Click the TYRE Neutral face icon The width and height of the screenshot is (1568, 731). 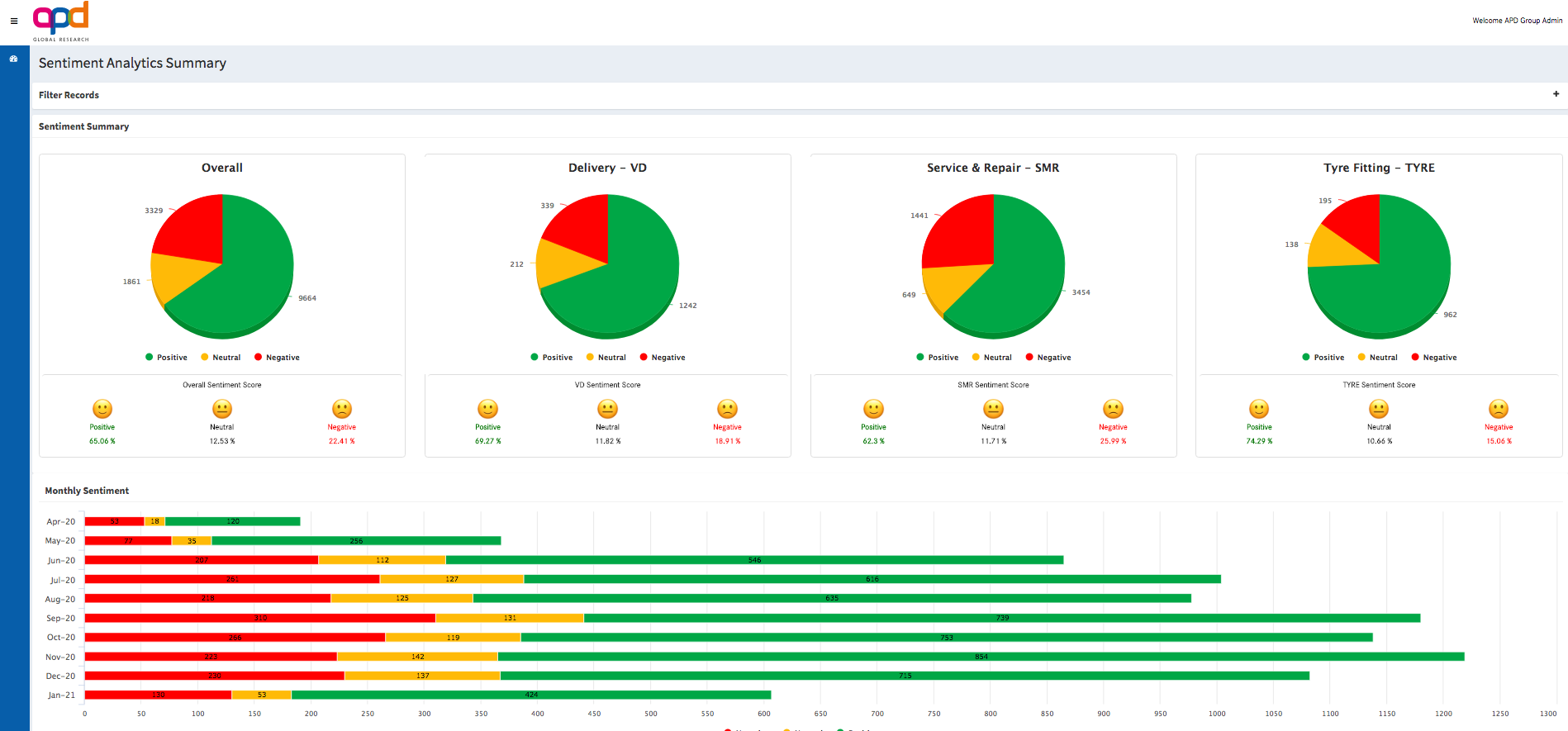[x=1379, y=409]
